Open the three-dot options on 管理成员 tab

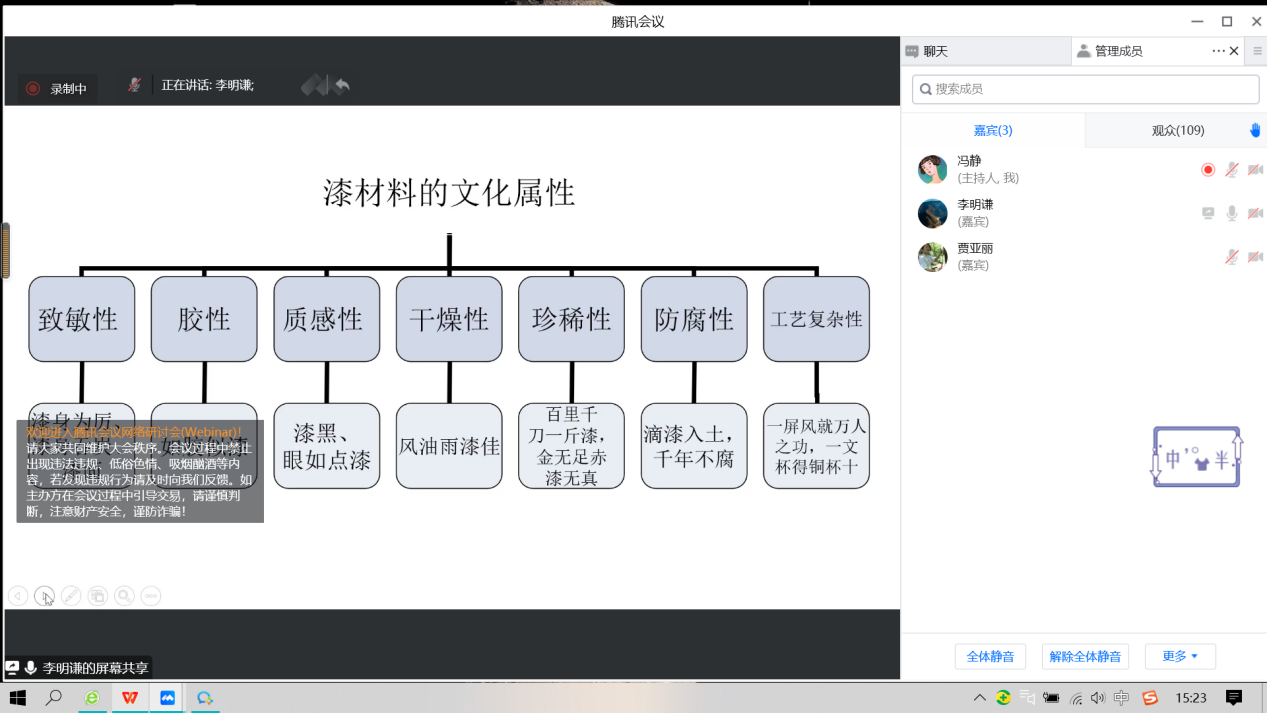tap(1218, 51)
